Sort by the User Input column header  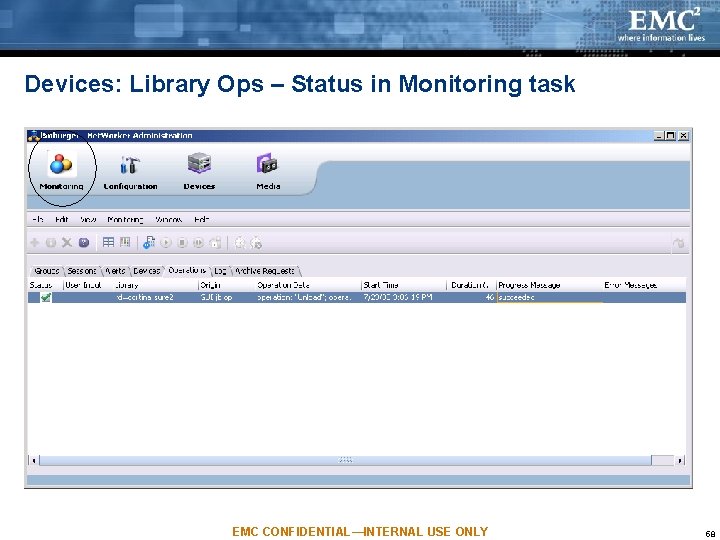tap(88, 285)
